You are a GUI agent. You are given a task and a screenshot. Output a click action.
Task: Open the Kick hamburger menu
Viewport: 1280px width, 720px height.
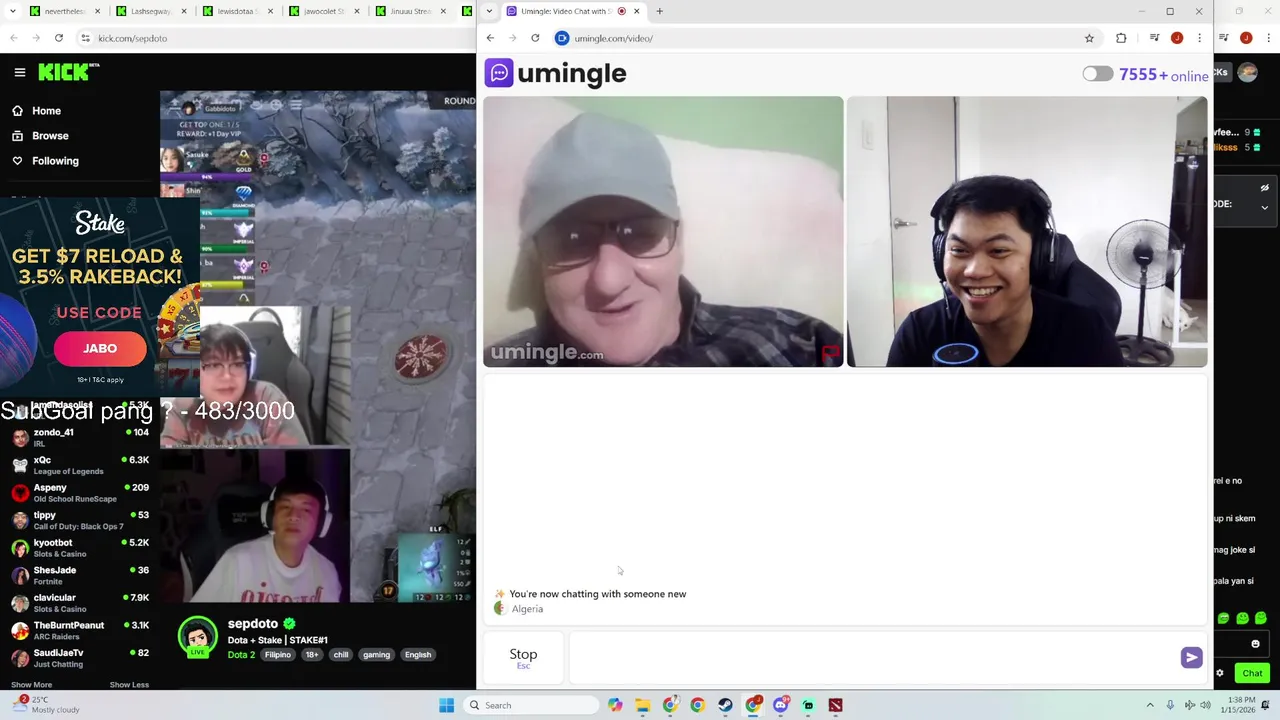(x=19, y=72)
